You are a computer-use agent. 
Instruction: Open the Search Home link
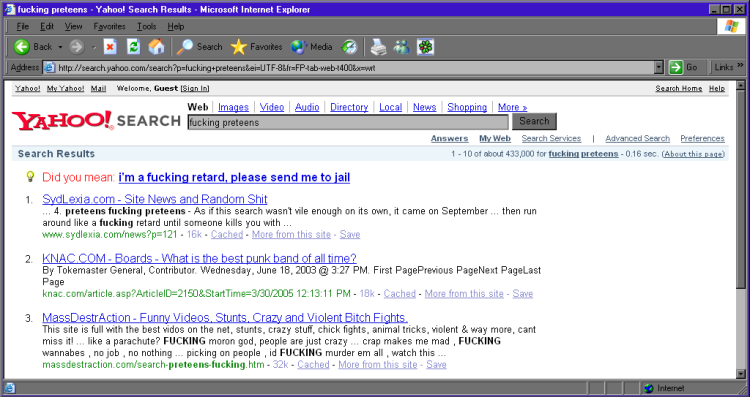tap(679, 88)
